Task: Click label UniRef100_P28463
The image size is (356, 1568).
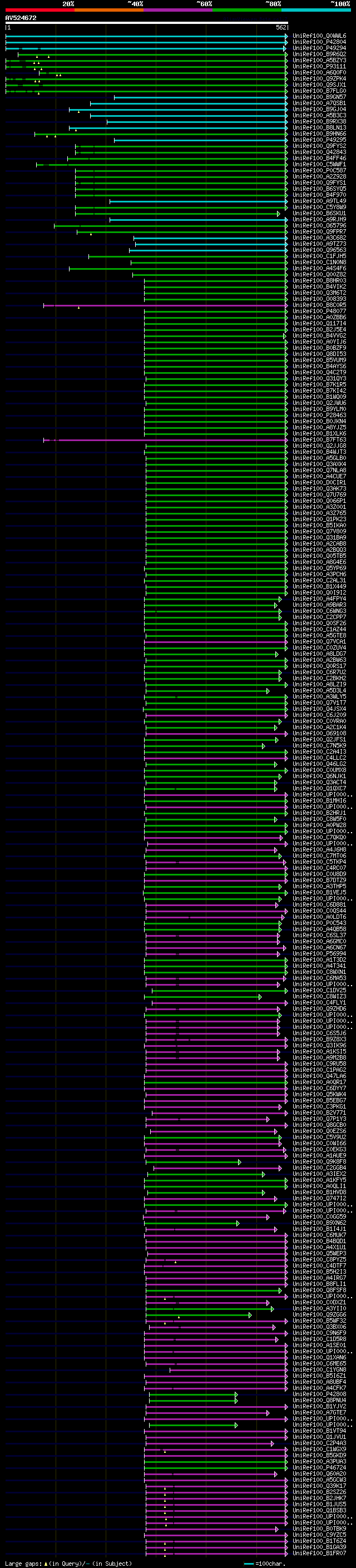Action: (x=319, y=416)
